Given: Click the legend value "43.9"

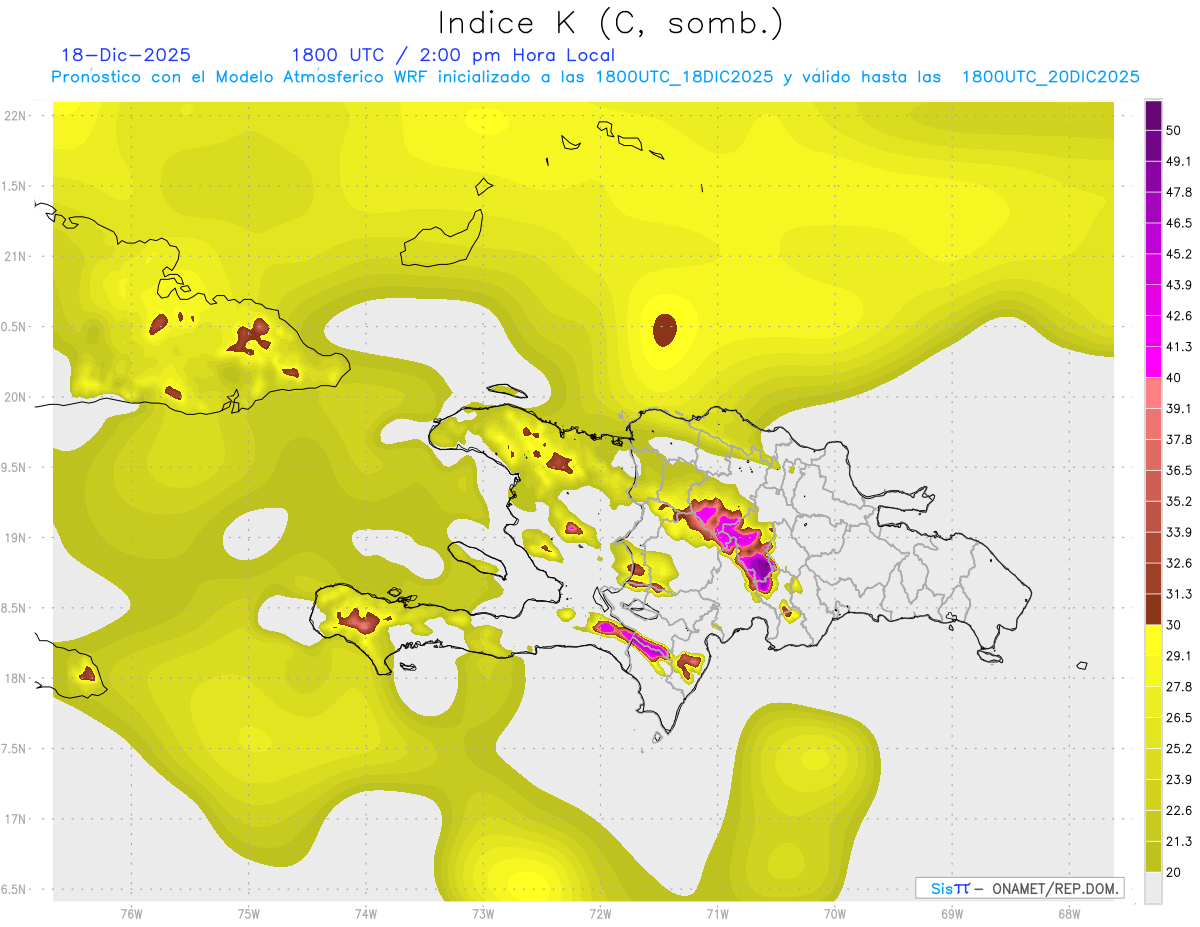Looking at the screenshot, I should click(x=1179, y=285).
